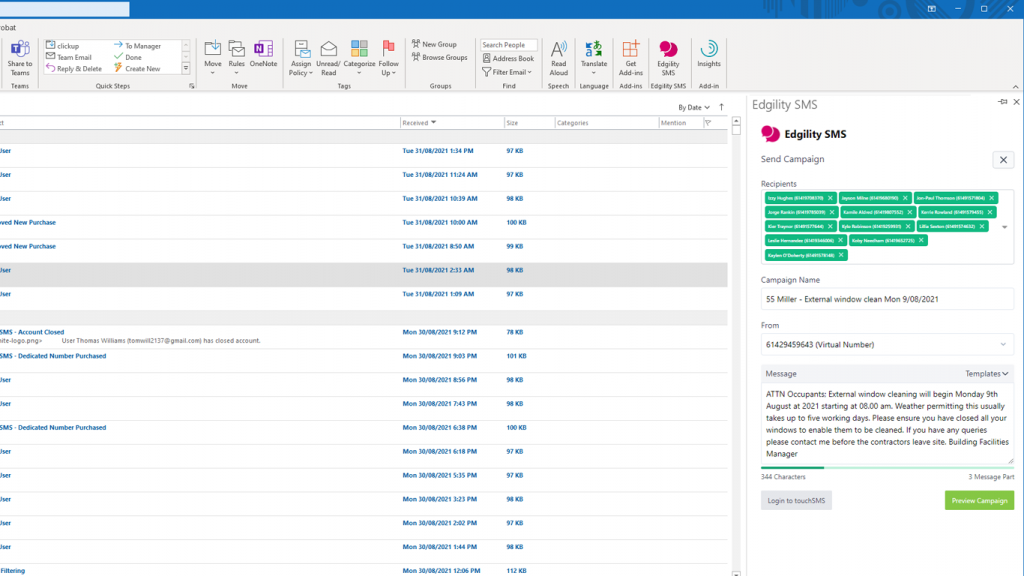The image size is (1024, 576).
Task: Open the Filter Email dropdown
Action: [x=508, y=72]
